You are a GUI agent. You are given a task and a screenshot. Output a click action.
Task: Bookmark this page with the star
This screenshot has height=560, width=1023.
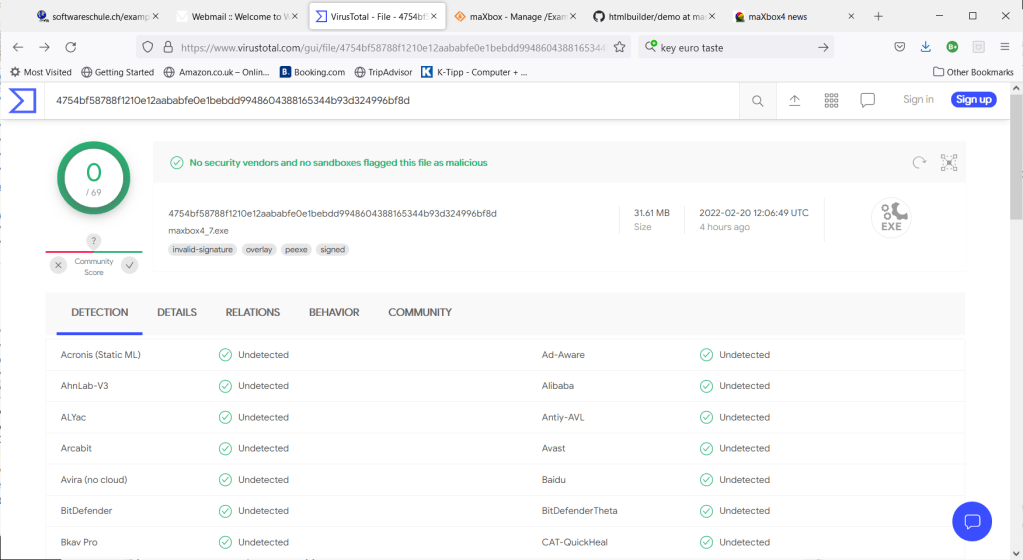[x=620, y=47]
